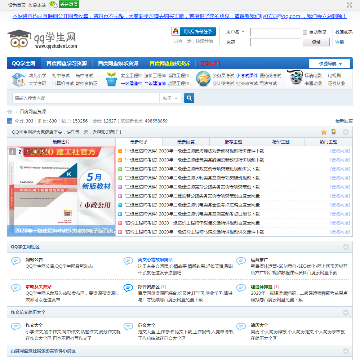This screenshot has height=360, width=360.
Task: Expand the quick navigation dropdown in nav bar
Action: click(x=329, y=64)
